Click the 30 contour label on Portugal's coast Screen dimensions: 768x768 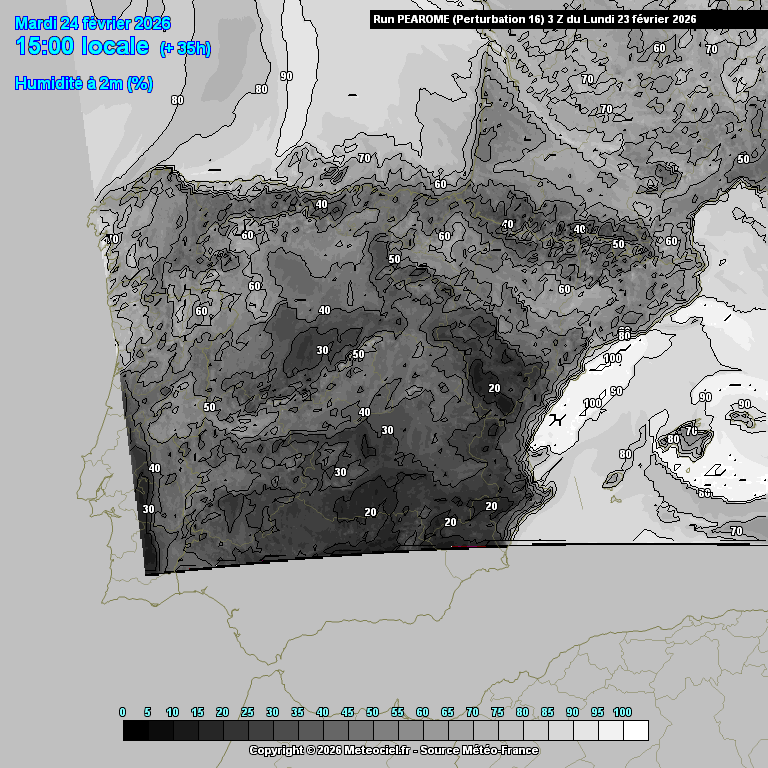coord(148,509)
